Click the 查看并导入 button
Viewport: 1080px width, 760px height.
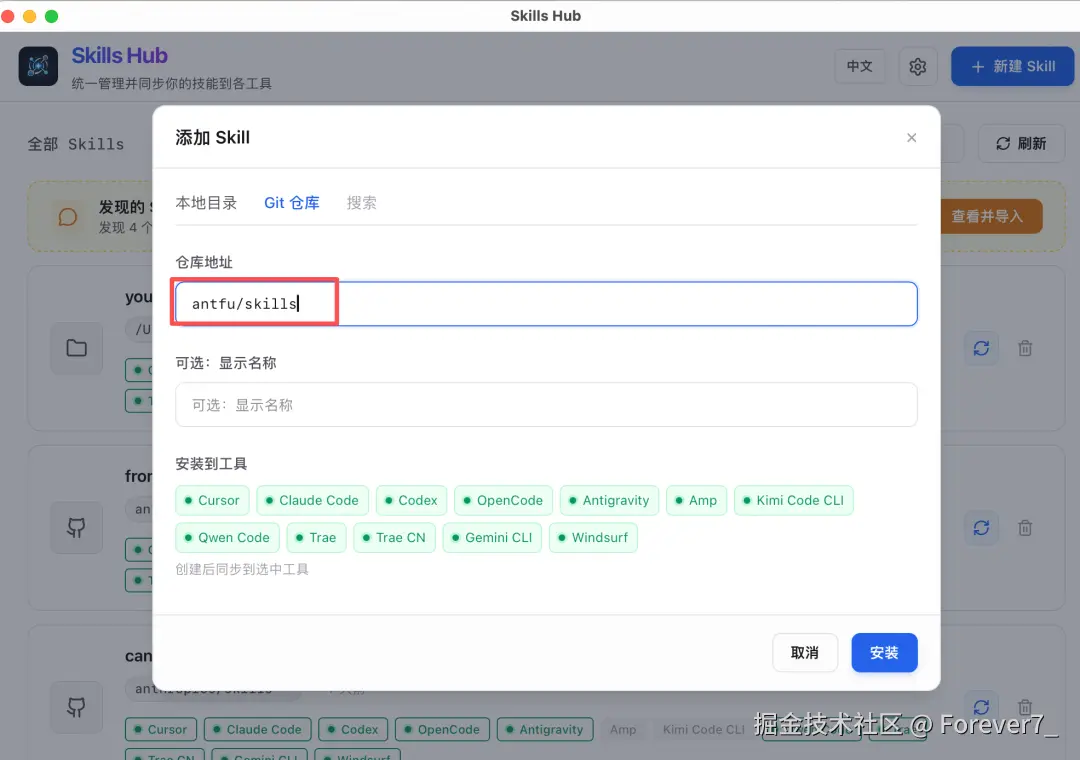pyautogui.click(x=987, y=216)
